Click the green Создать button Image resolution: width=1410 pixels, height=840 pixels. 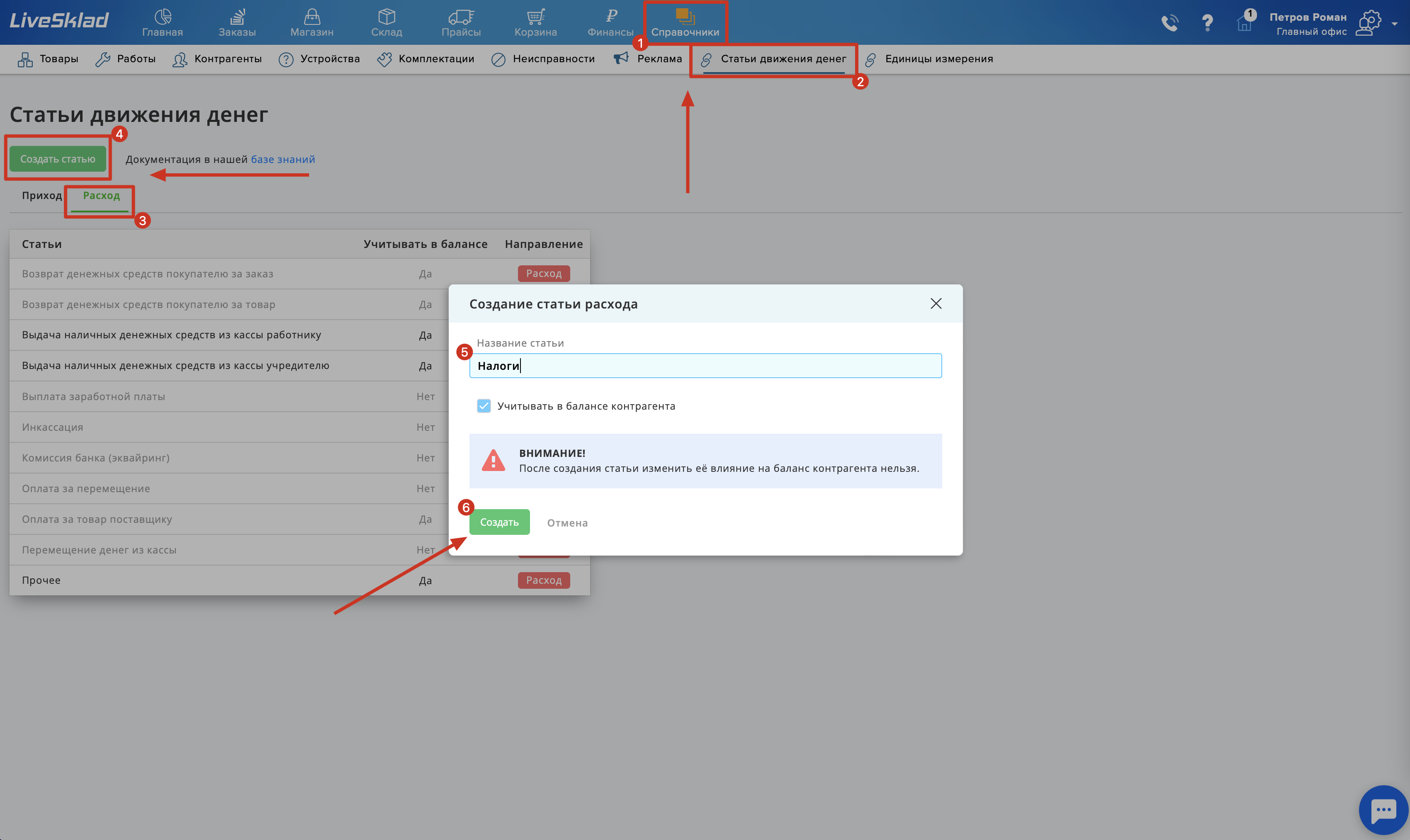pos(499,522)
